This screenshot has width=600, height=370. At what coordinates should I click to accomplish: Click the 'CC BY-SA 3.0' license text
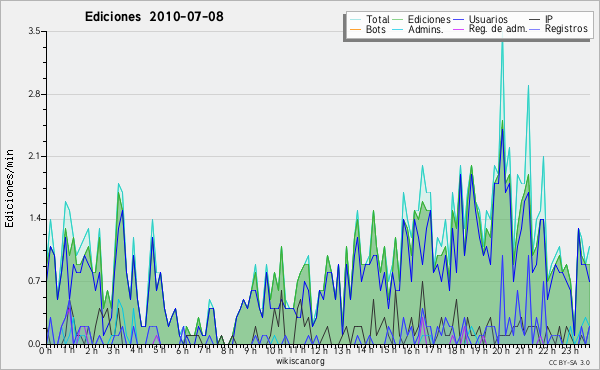point(569,362)
